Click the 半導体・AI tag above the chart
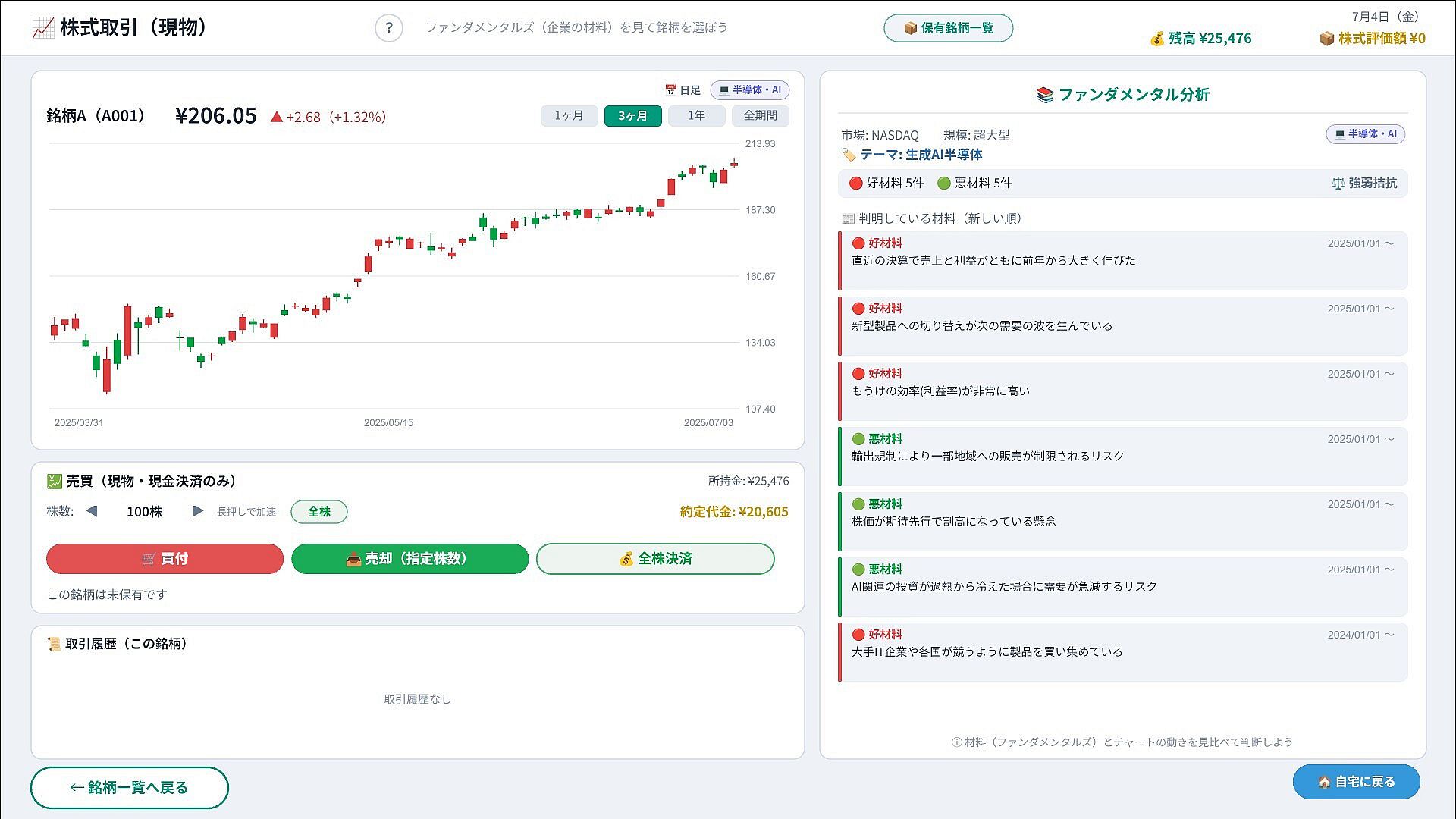The width and height of the screenshot is (1456, 819). tap(750, 90)
